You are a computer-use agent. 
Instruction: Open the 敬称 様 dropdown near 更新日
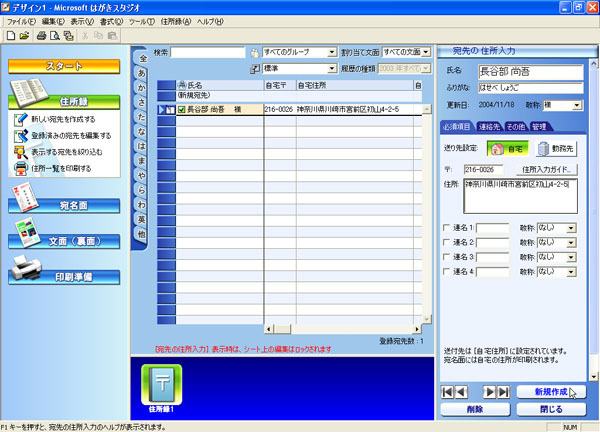577,105
